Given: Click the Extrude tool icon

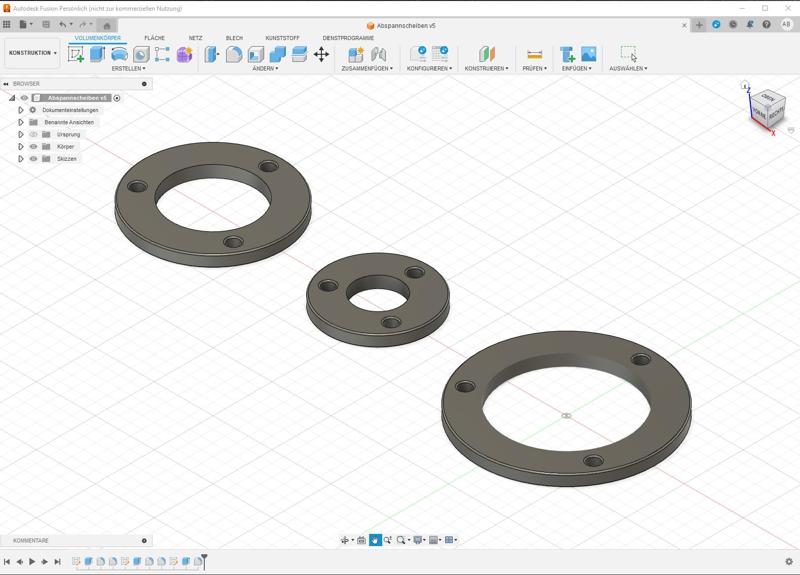Looking at the screenshot, I should [x=97, y=54].
